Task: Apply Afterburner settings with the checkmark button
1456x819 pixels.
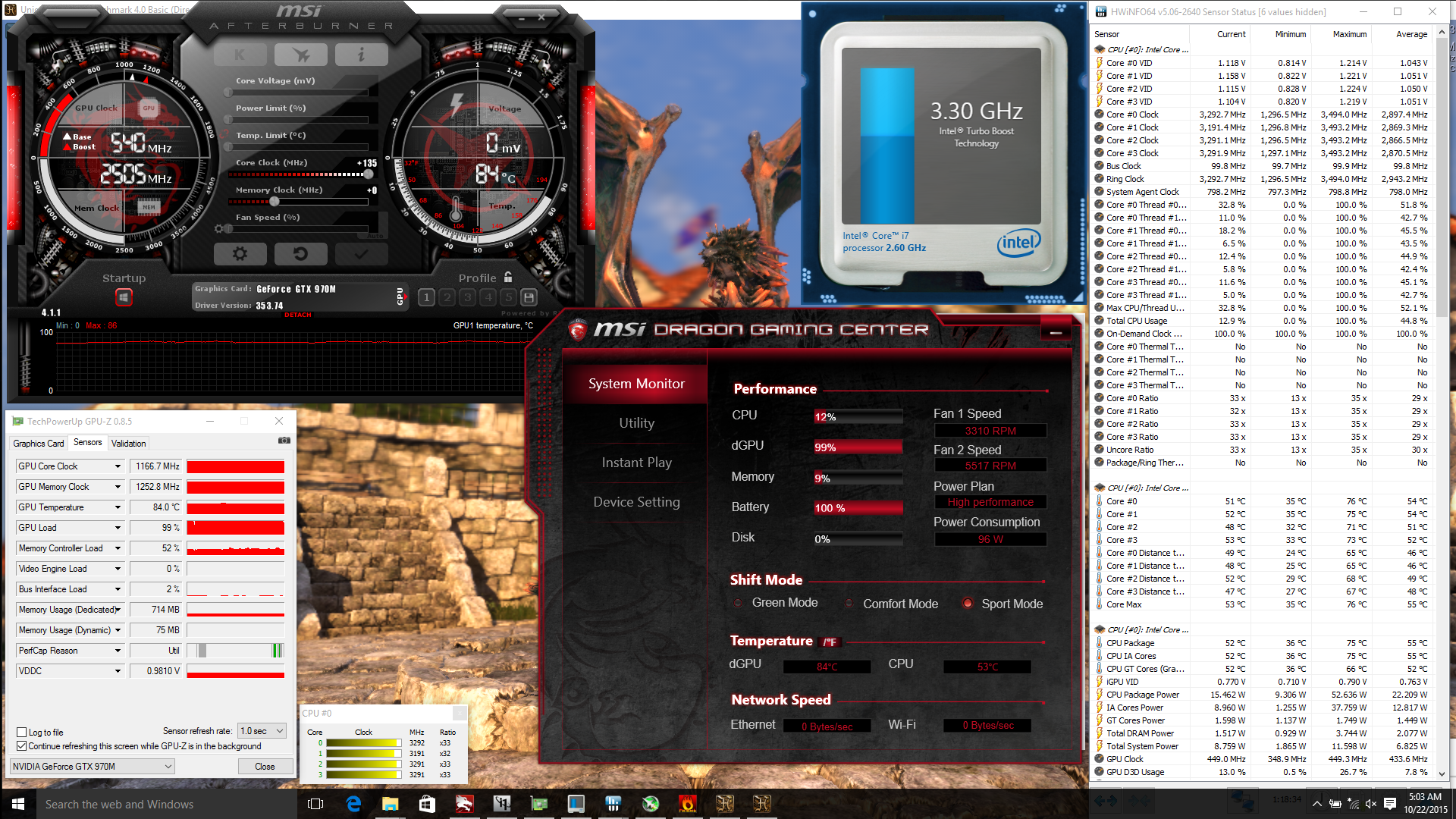Action: [361, 254]
